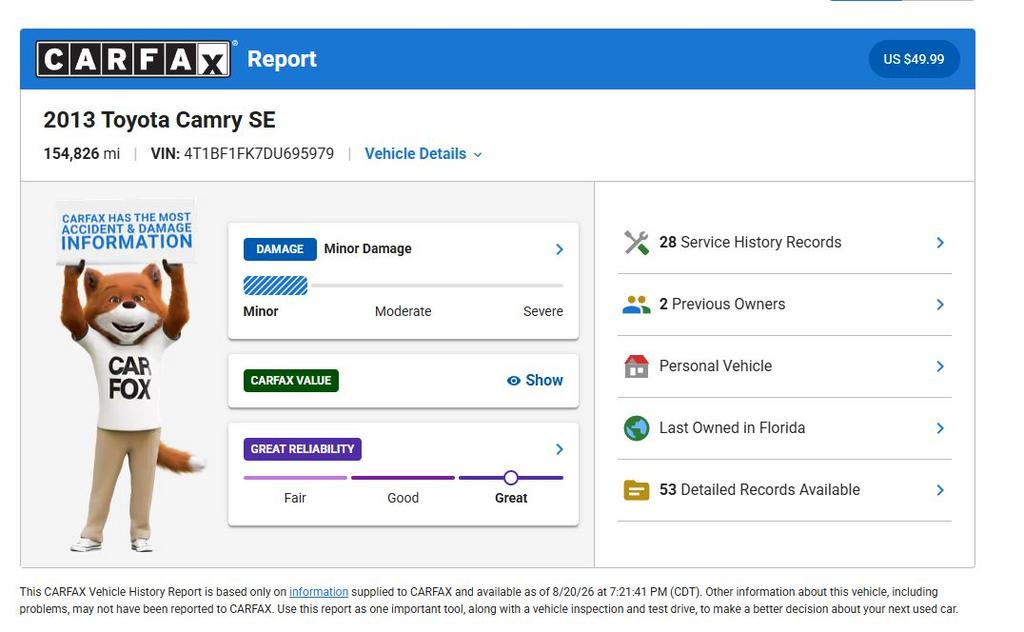Click the green CARFAX VALUE badge
Viewport: 1024px width, 632px height.
(x=291, y=381)
